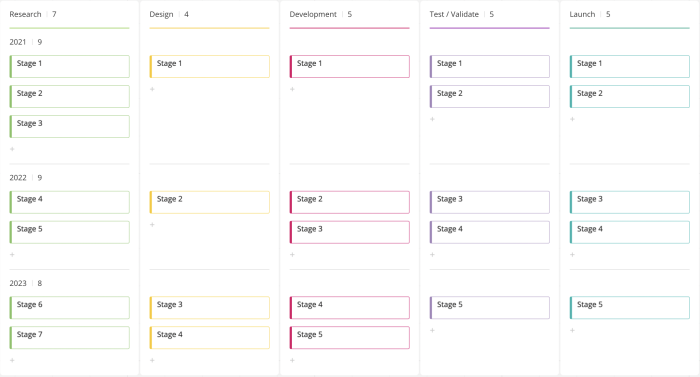The image size is (700, 377).
Task: Add card below Design Stage 4
Action: [152, 360]
